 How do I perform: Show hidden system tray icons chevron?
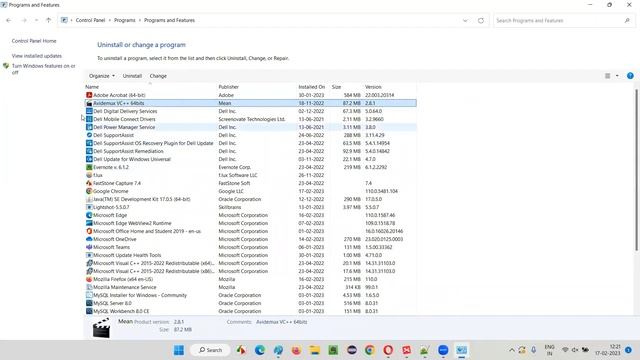(x=511, y=350)
